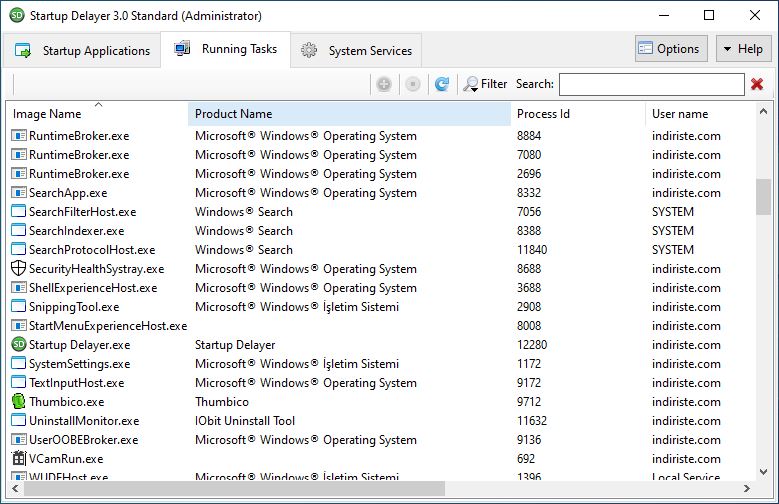The width and height of the screenshot is (779, 504).
Task: Click the Startup Applications tab icon
Action: point(23,50)
